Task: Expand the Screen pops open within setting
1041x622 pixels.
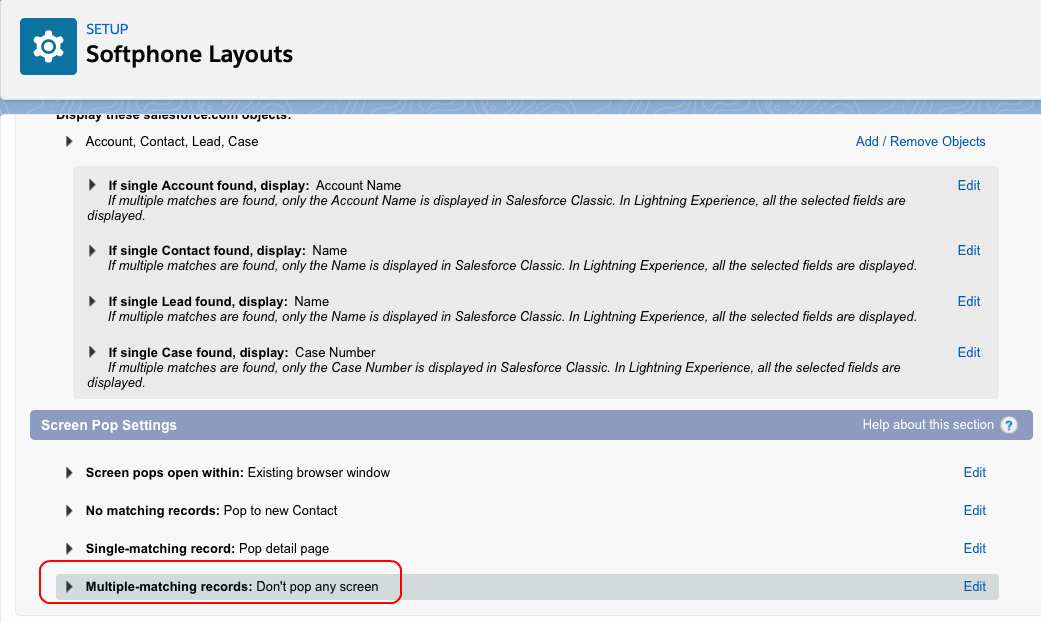Action: pos(69,473)
